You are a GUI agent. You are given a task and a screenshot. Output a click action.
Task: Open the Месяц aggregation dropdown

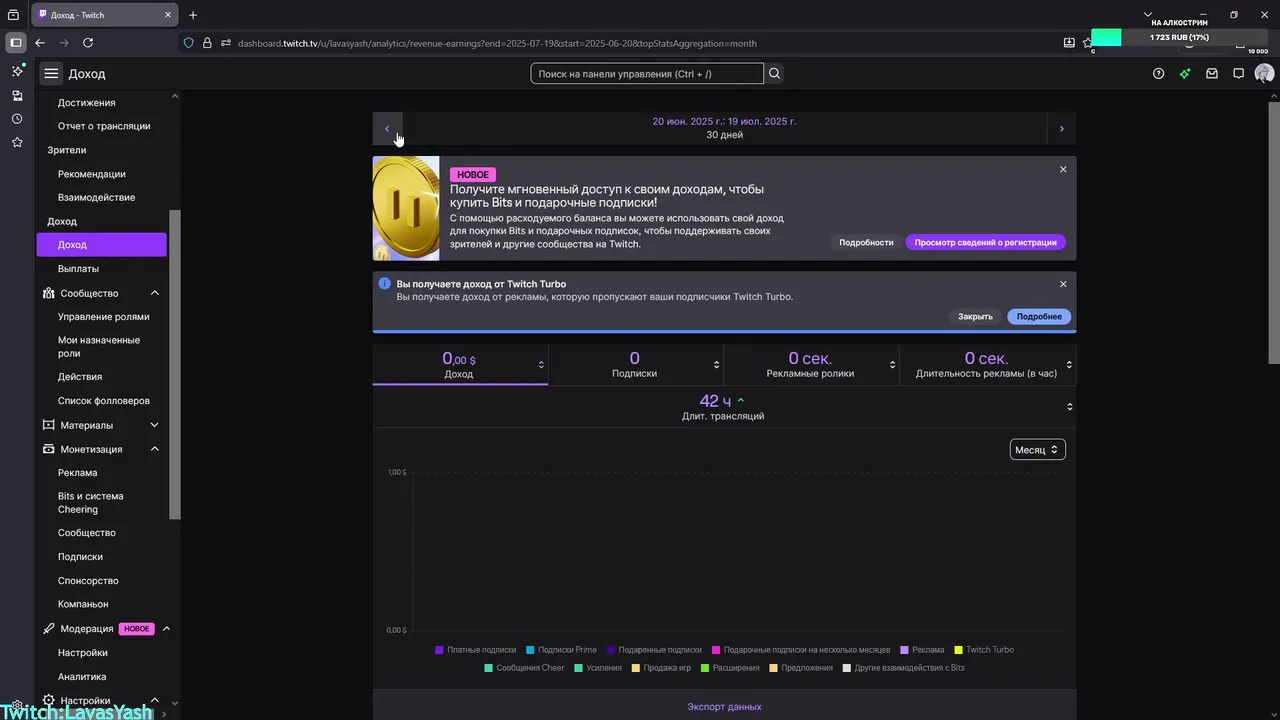1037,450
